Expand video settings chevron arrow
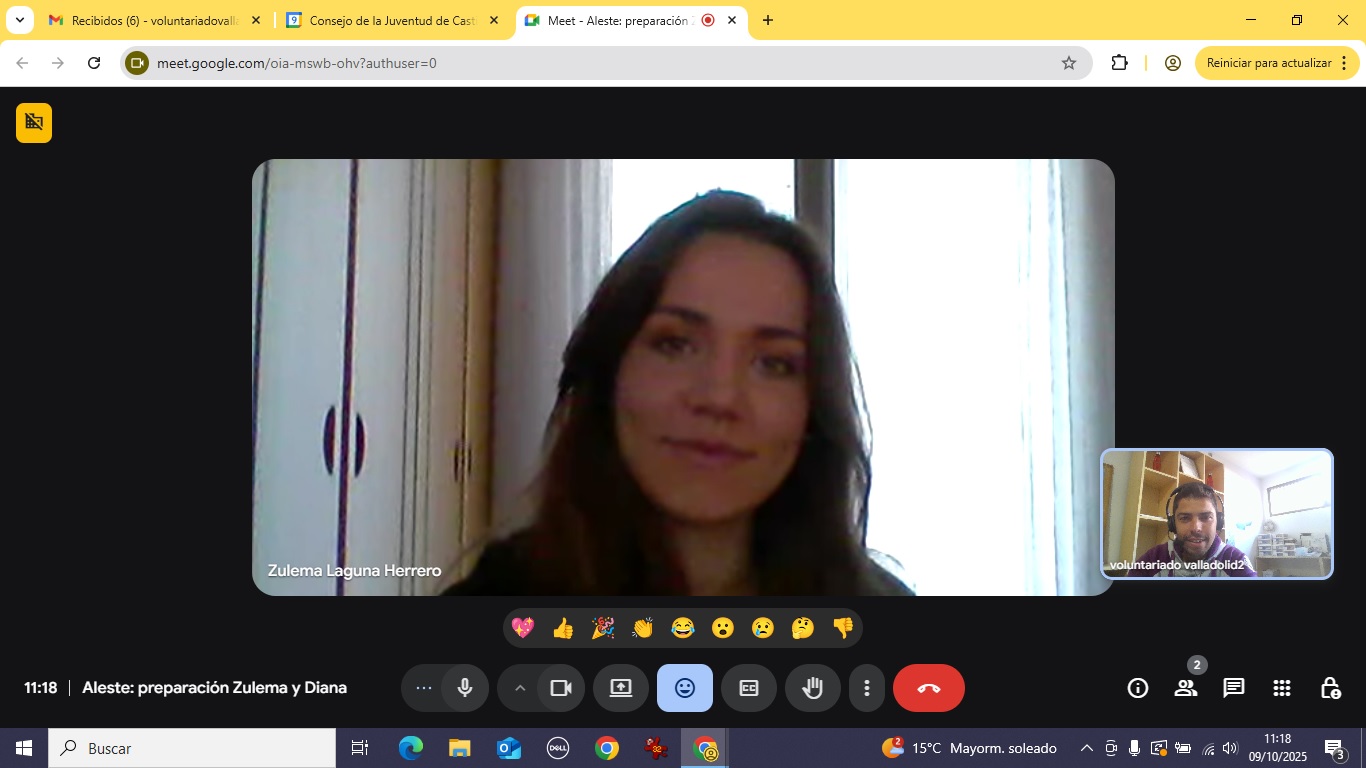The width and height of the screenshot is (1366, 768). click(519, 688)
